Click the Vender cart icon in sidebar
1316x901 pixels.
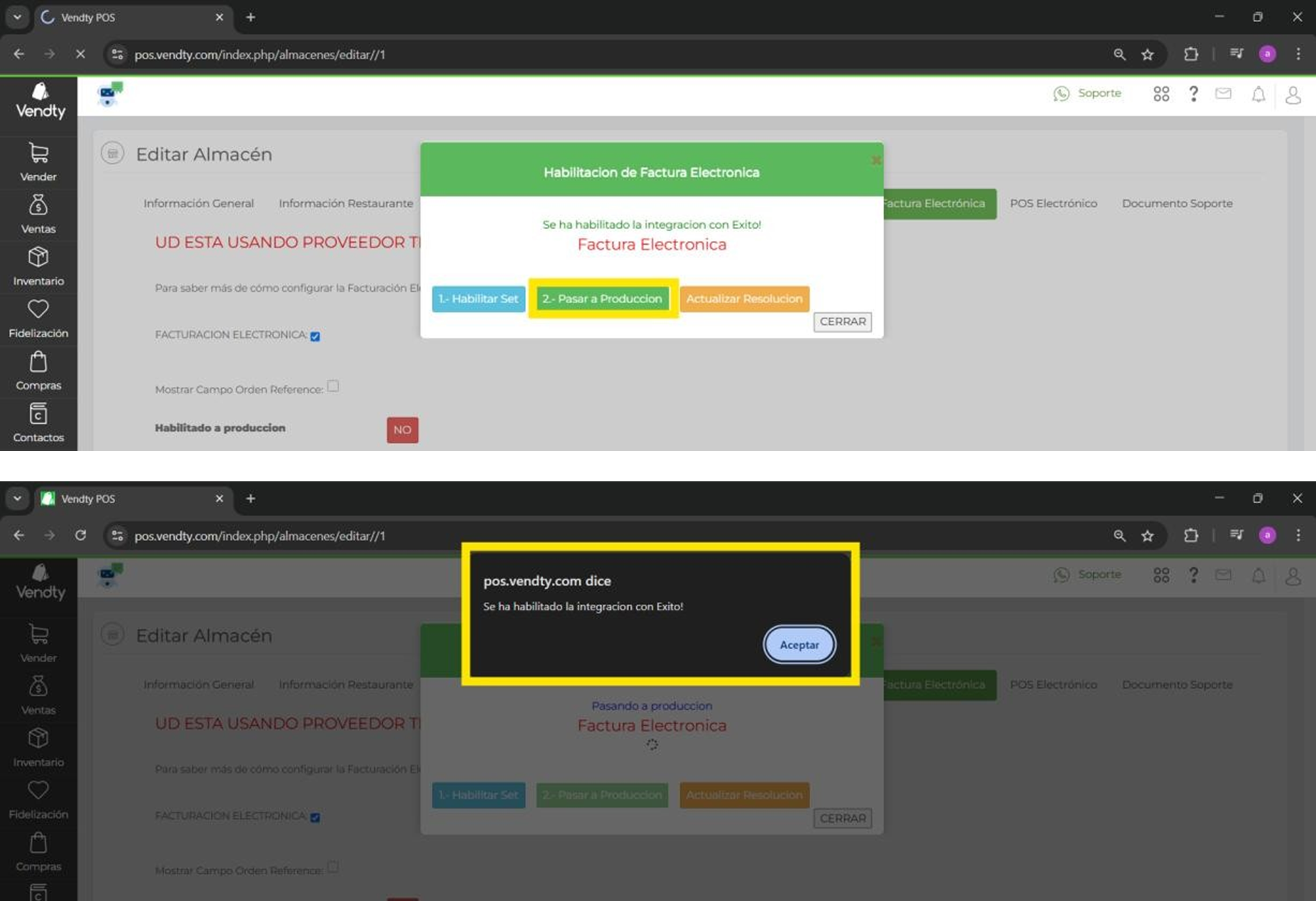(x=38, y=153)
